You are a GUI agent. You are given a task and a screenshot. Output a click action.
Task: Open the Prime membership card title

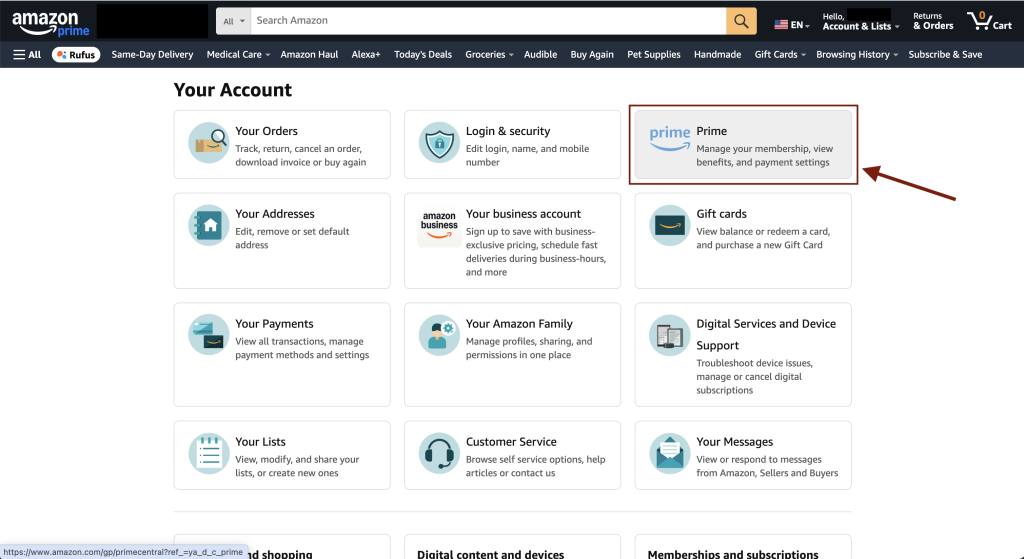tap(711, 131)
